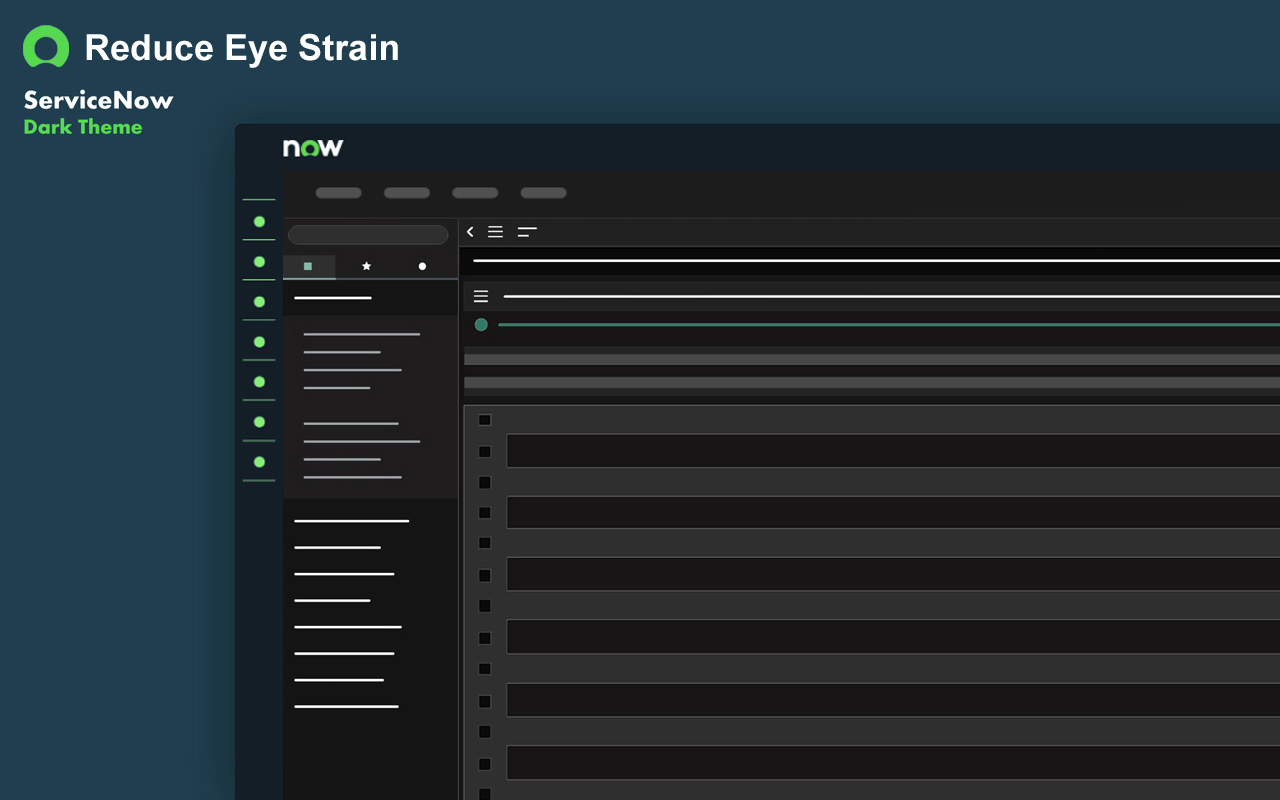
Task: Expand the first gray navigation pill menu
Action: 338,193
